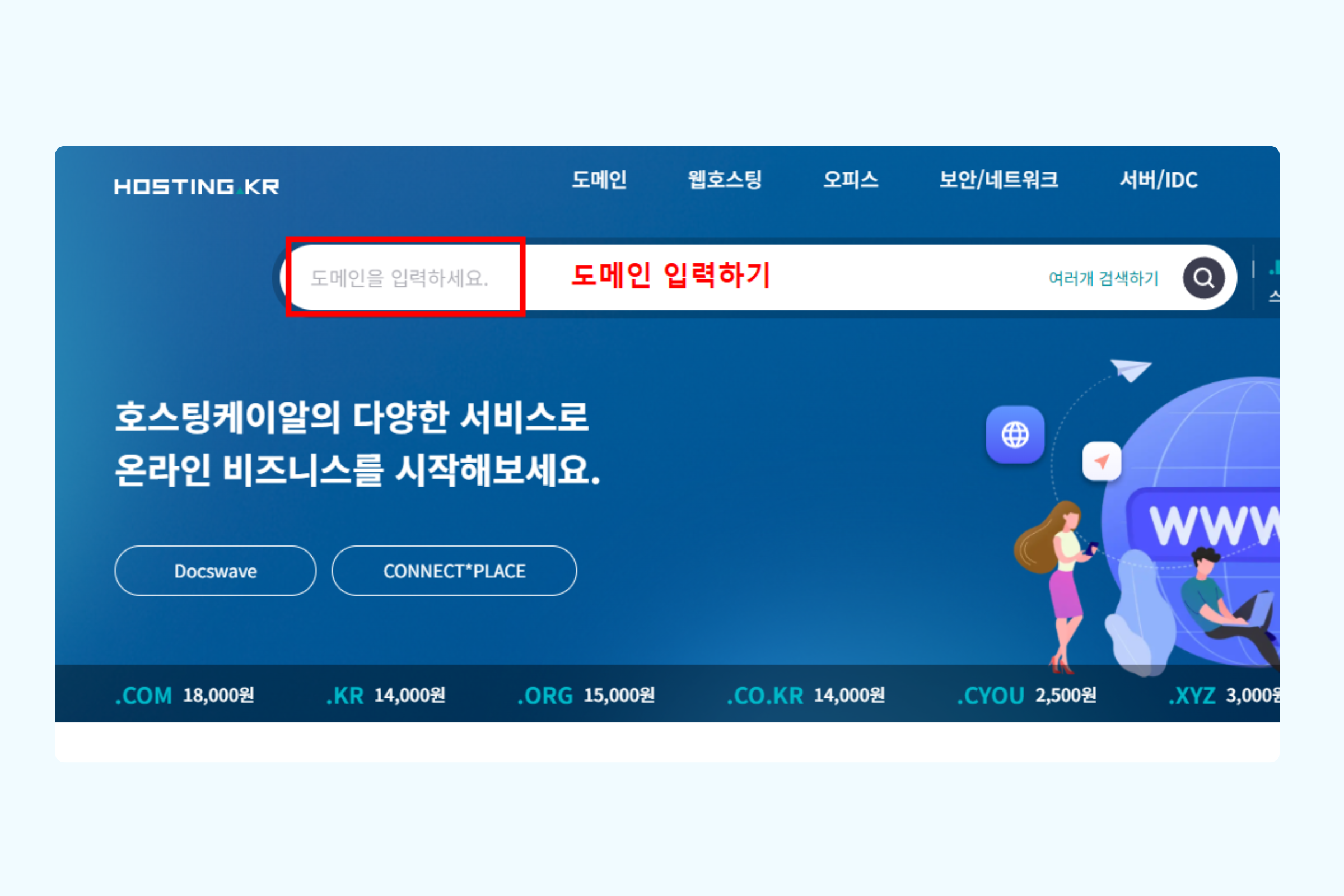Open the 도메인 menu

[x=599, y=179]
